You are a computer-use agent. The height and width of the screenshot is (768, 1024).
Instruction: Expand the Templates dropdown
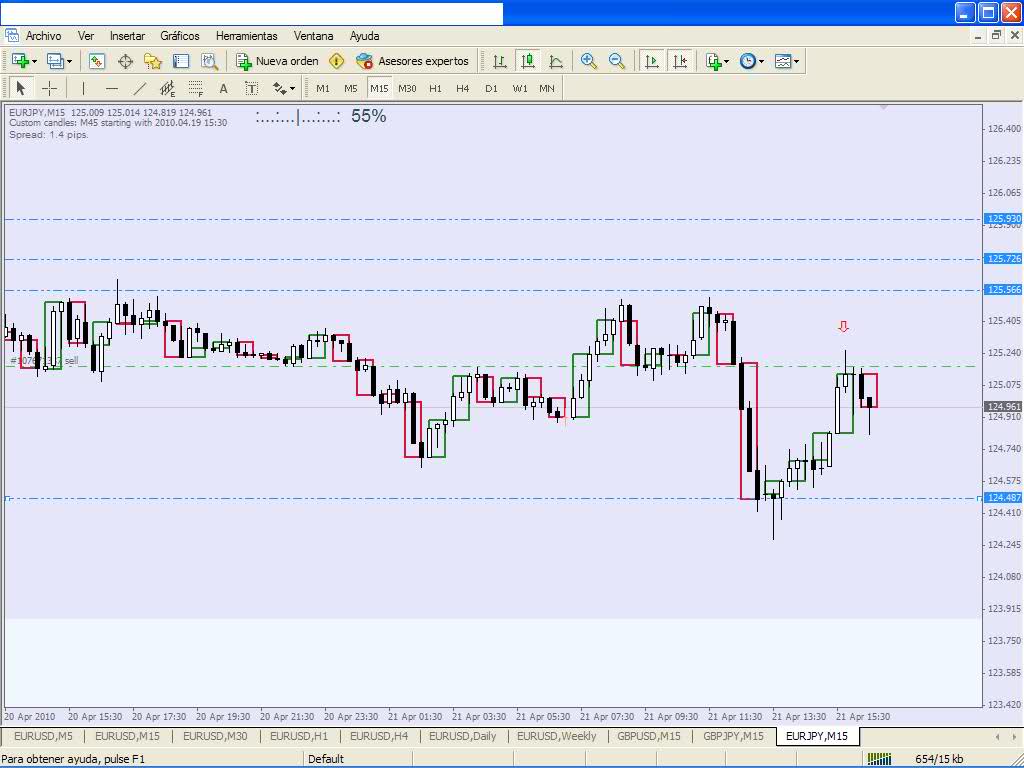796,62
